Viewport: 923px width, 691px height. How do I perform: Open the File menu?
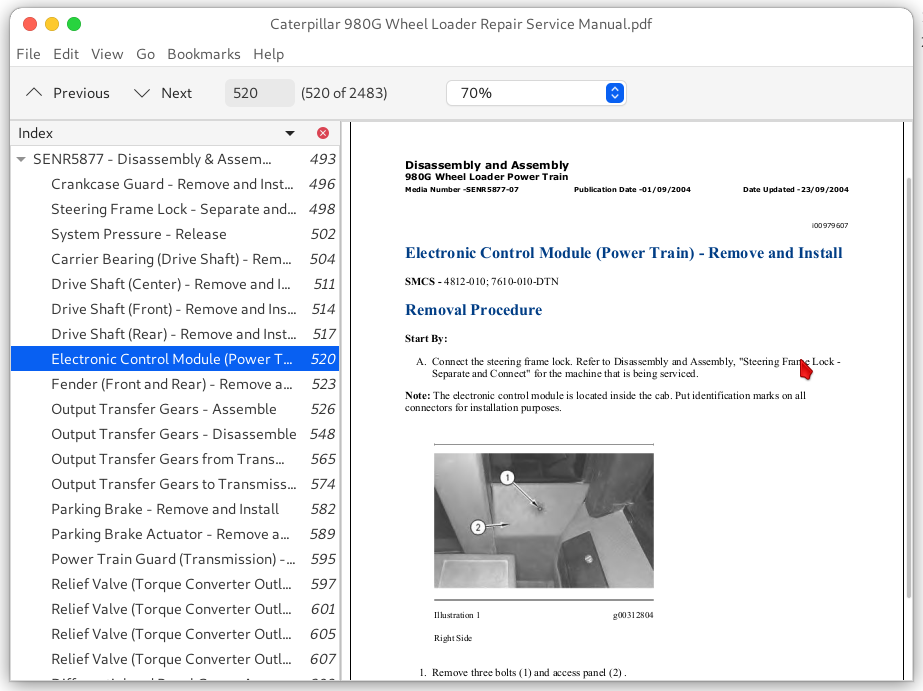[x=28, y=54]
